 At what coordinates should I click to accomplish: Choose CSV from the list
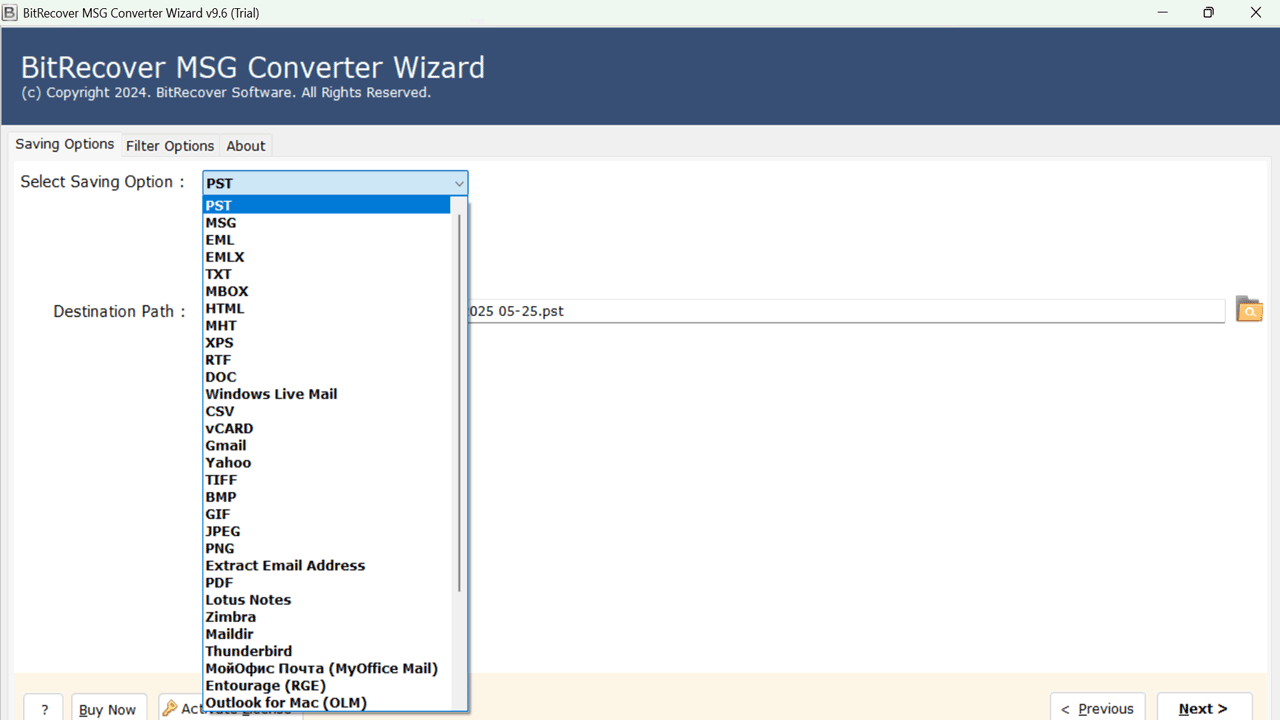[x=327, y=411]
